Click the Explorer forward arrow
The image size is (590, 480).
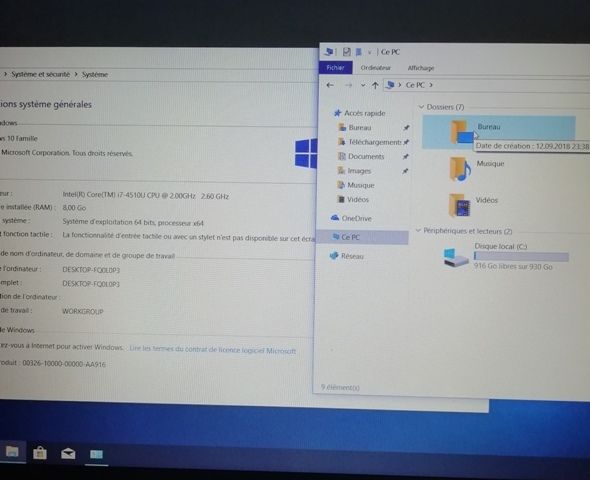(348, 85)
